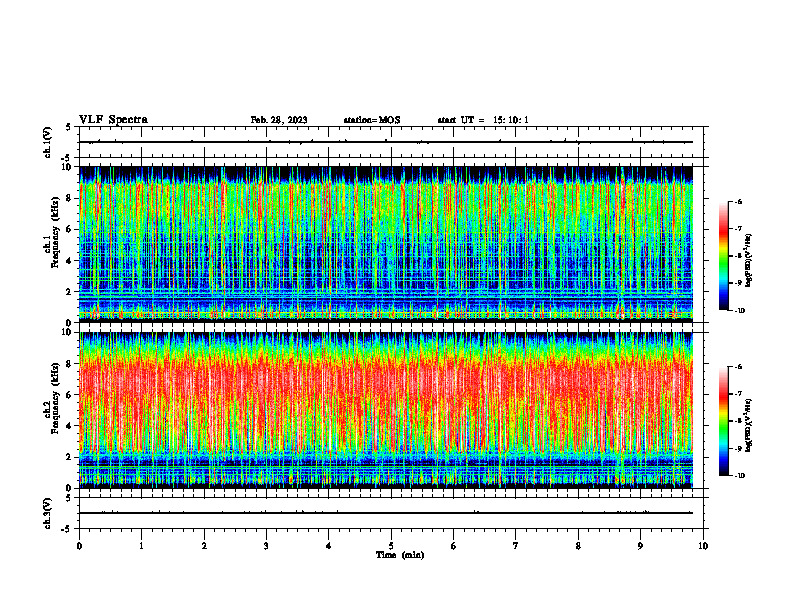Image resolution: width=792 pixels, height=612 pixels.
Task: Click the '-6' label on ch.1 colorbar
Action: (738, 201)
